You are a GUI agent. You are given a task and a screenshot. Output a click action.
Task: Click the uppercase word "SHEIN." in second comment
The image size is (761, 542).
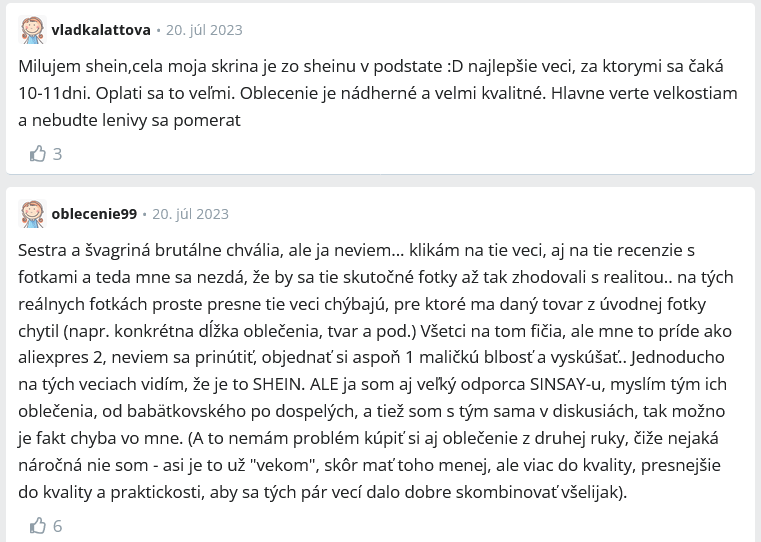[x=279, y=384]
